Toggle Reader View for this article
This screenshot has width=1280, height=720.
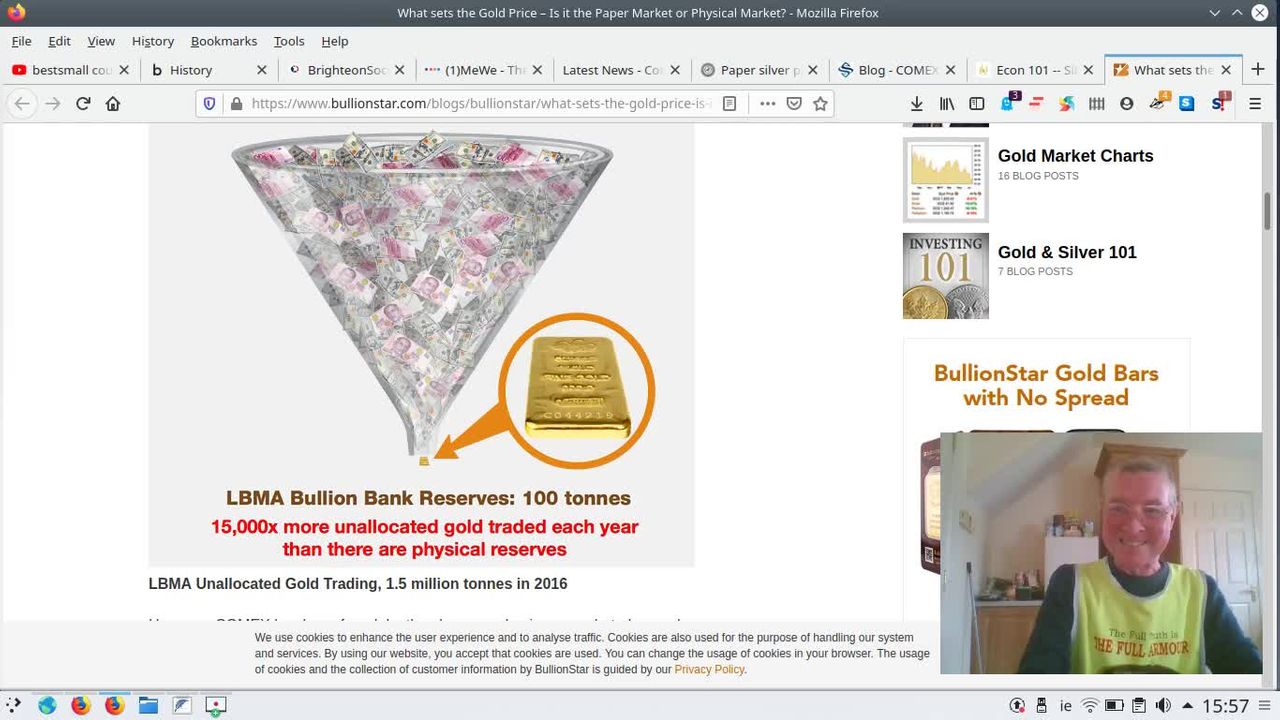(730, 104)
